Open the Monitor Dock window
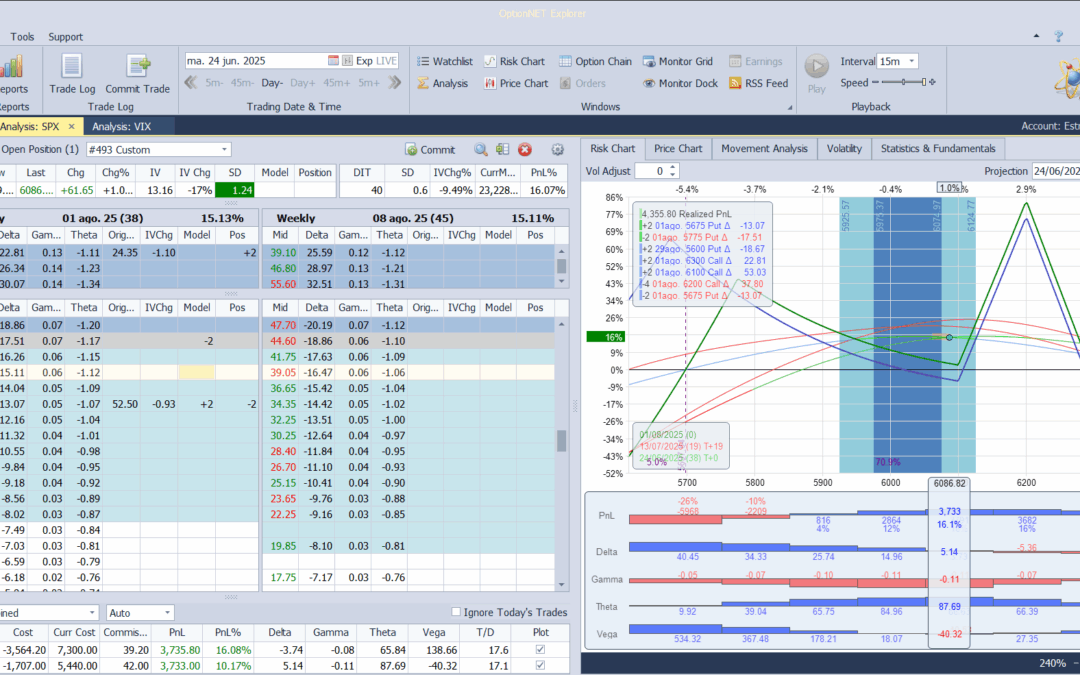Screen dimensions: 1080x675 click(681, 83)
